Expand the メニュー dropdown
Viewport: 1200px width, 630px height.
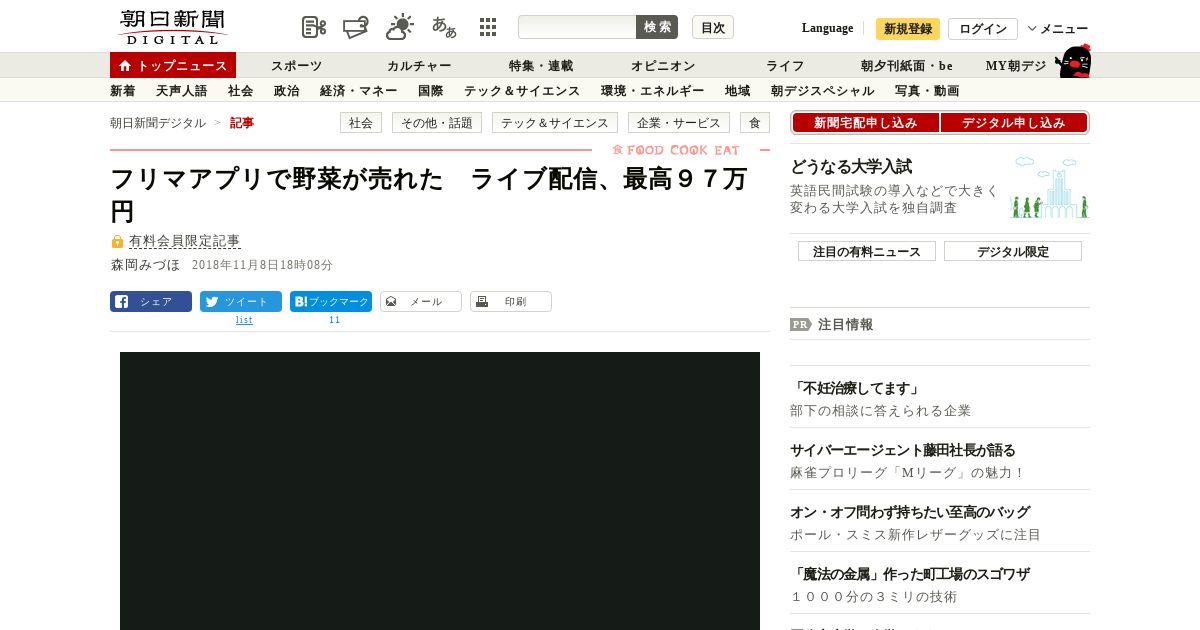tap(1058, 29)
